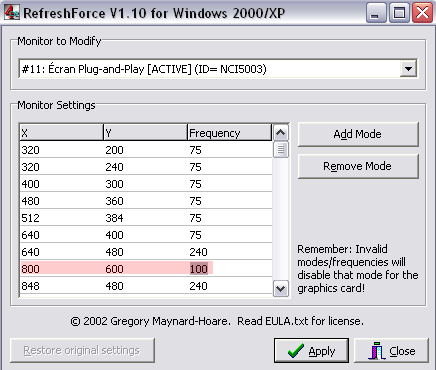The width and height of the screenshot is (436, 370).
Task: Apply the monitor settings
Action: click(311, 351)
